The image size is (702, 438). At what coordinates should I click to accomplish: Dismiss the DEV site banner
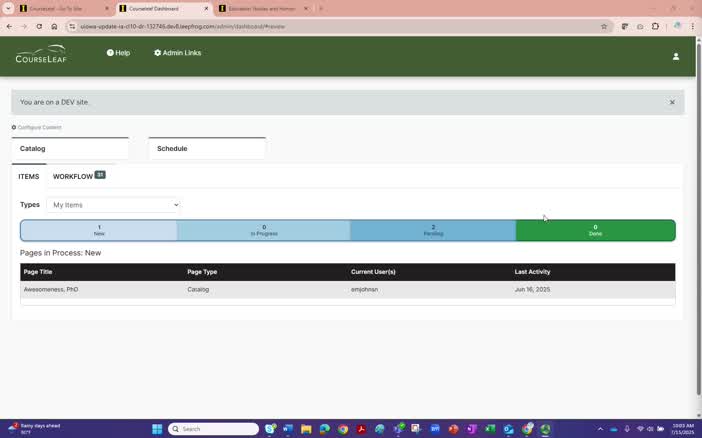pyautogui.click(x=672, y=102)
